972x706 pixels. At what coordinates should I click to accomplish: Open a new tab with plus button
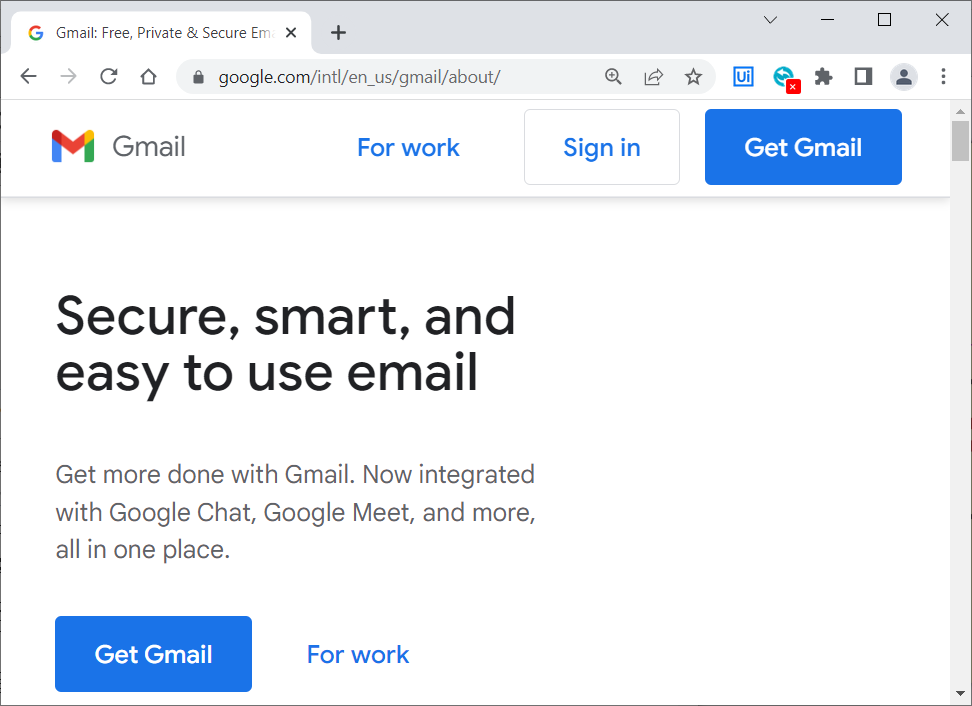tap(338, 33)
